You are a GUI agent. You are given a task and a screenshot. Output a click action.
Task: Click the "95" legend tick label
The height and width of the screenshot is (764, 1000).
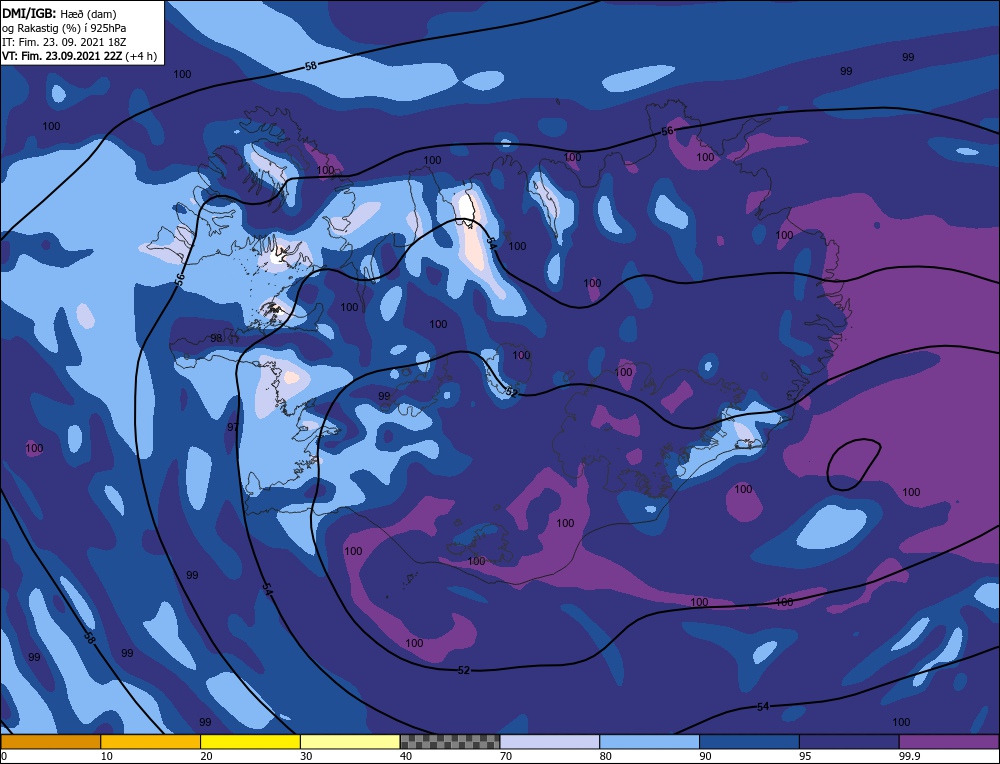(805, 756)
